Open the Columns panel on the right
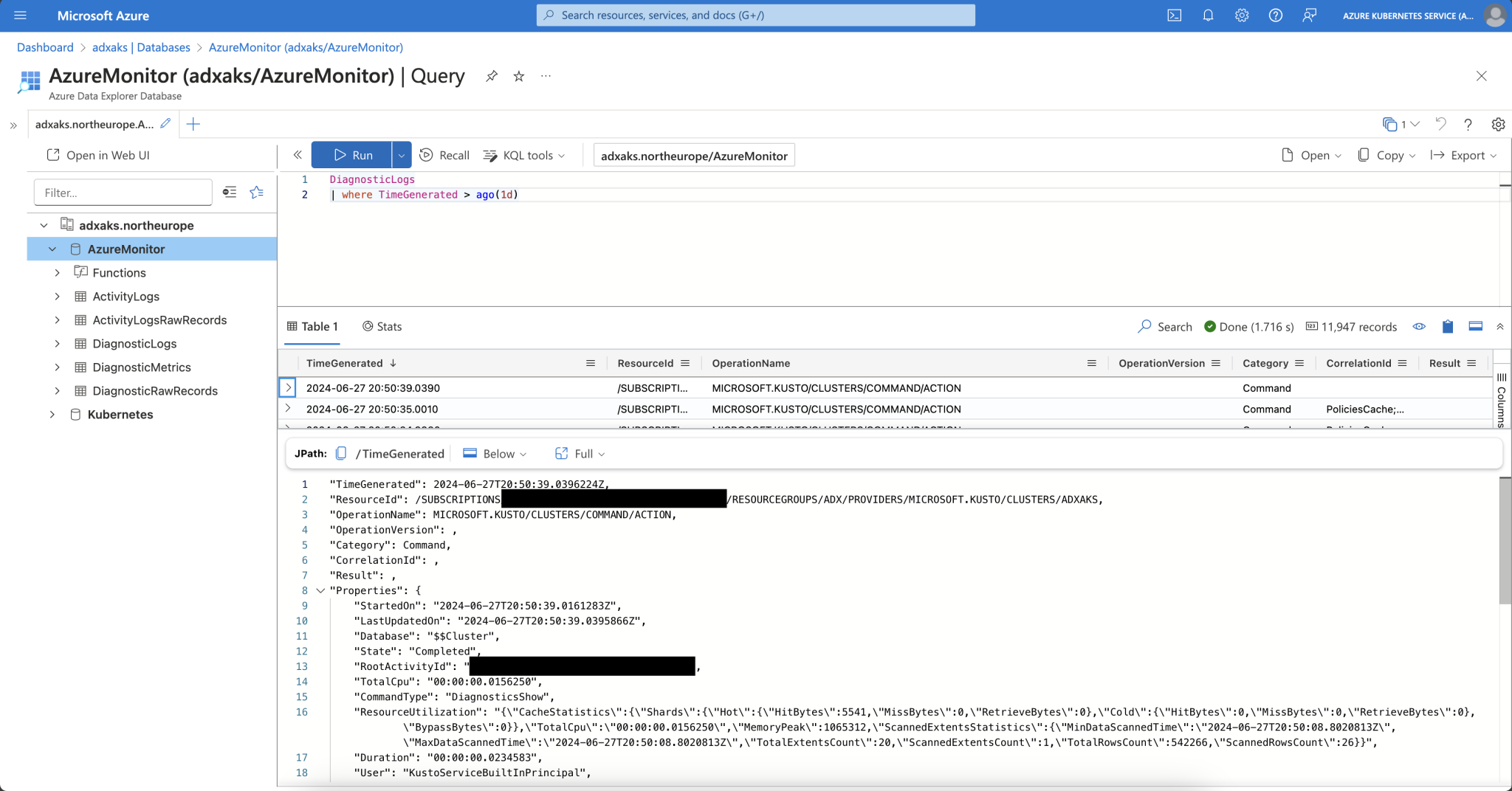1512x791 pixels. (1501, 398)
